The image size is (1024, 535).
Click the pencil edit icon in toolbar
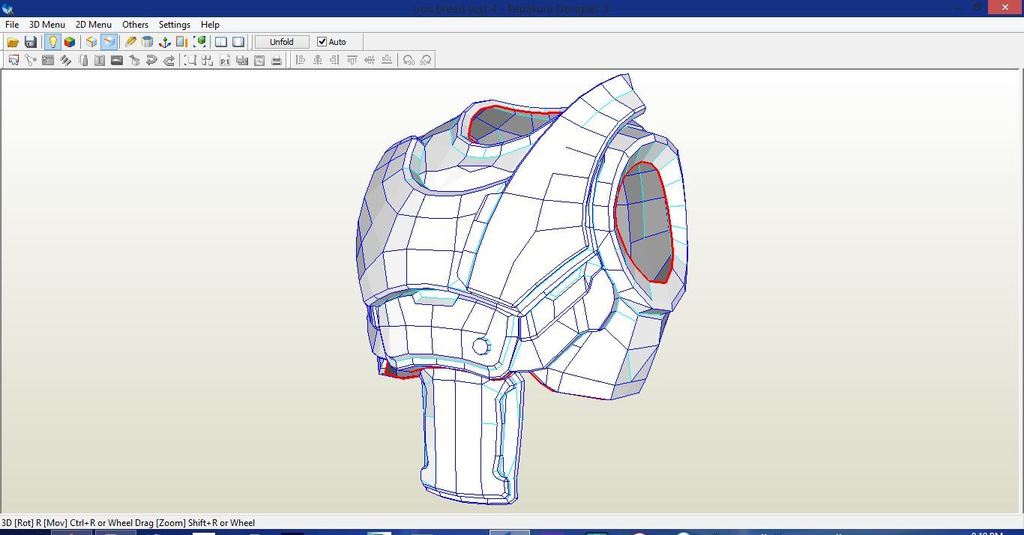click(x=131, y=42)
